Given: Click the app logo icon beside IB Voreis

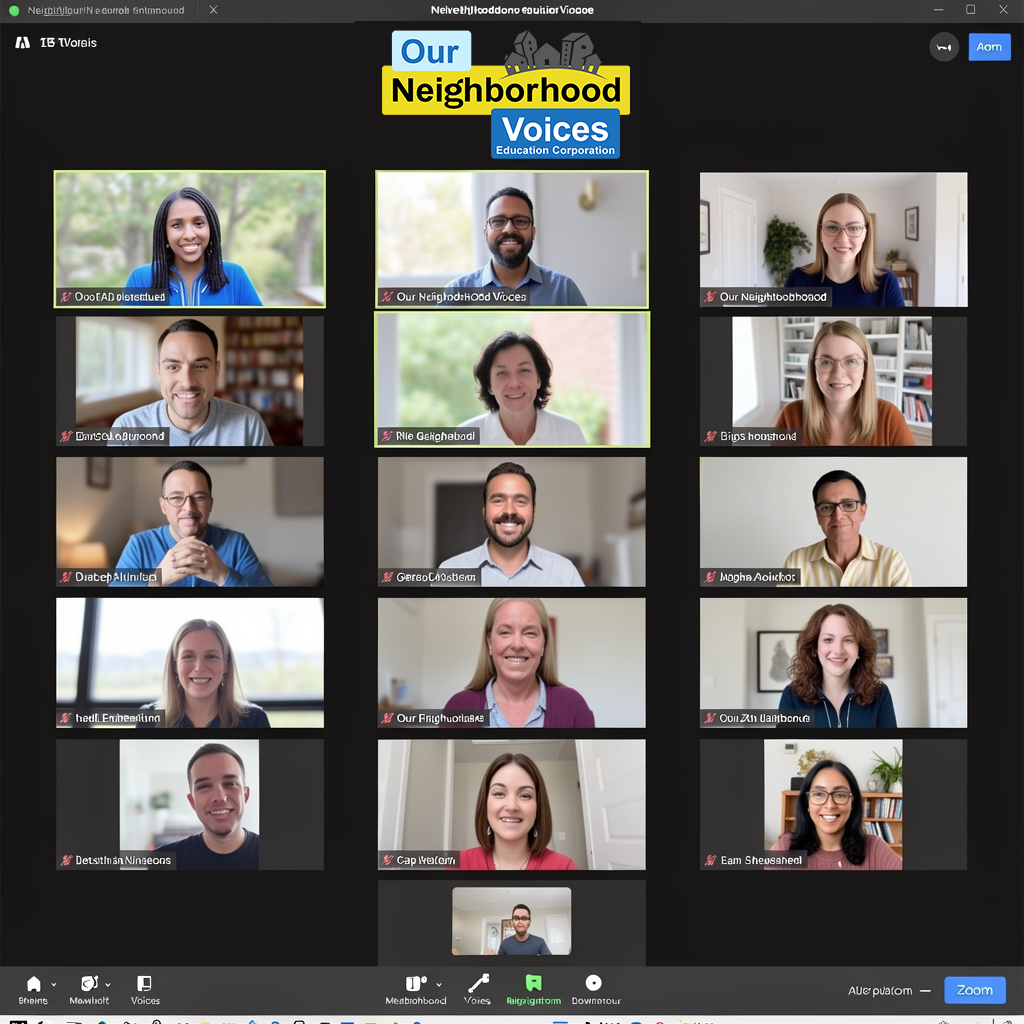Looking at the screenshot, I should pos(23,42).
